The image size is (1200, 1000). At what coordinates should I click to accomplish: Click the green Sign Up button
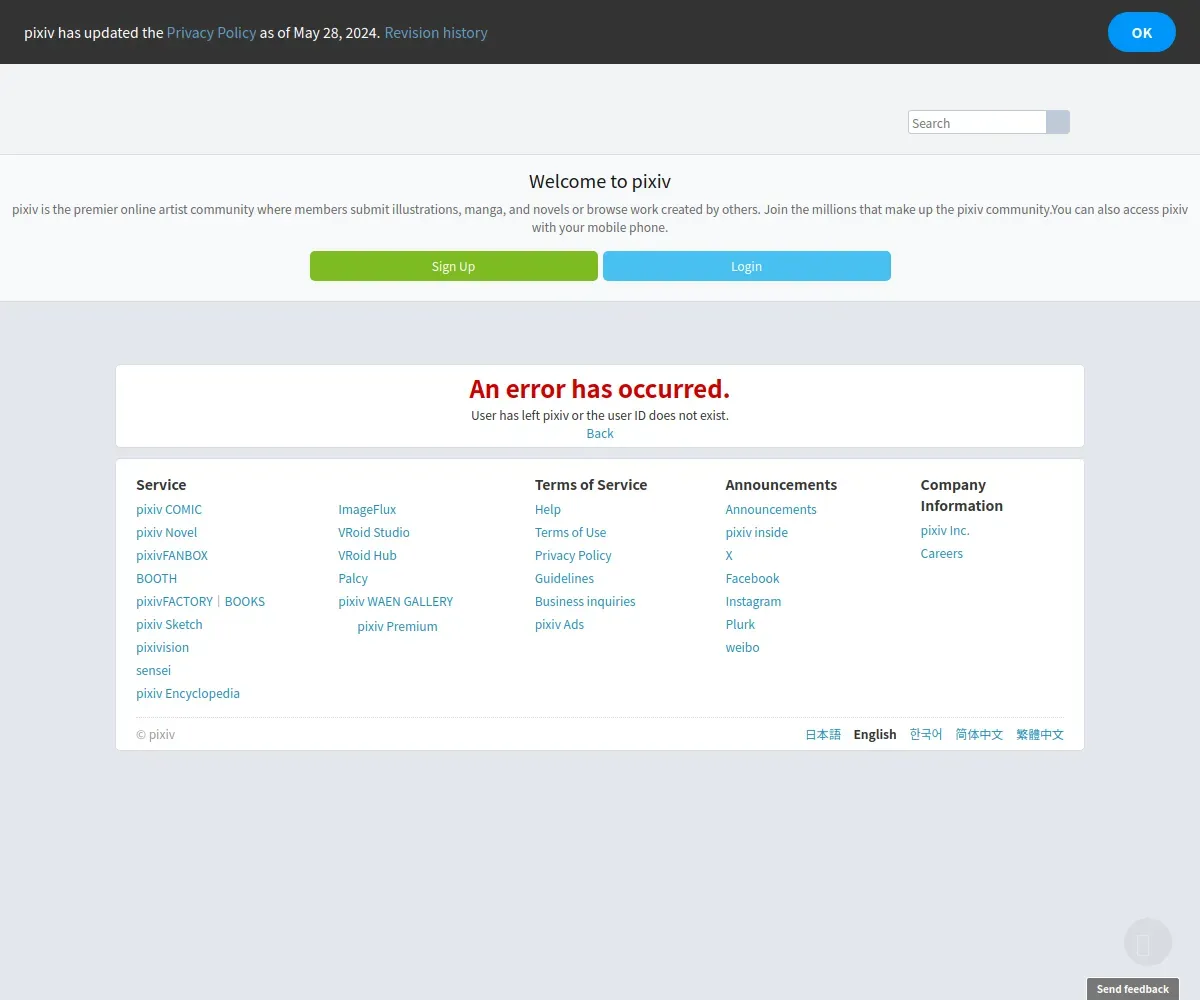454,266
